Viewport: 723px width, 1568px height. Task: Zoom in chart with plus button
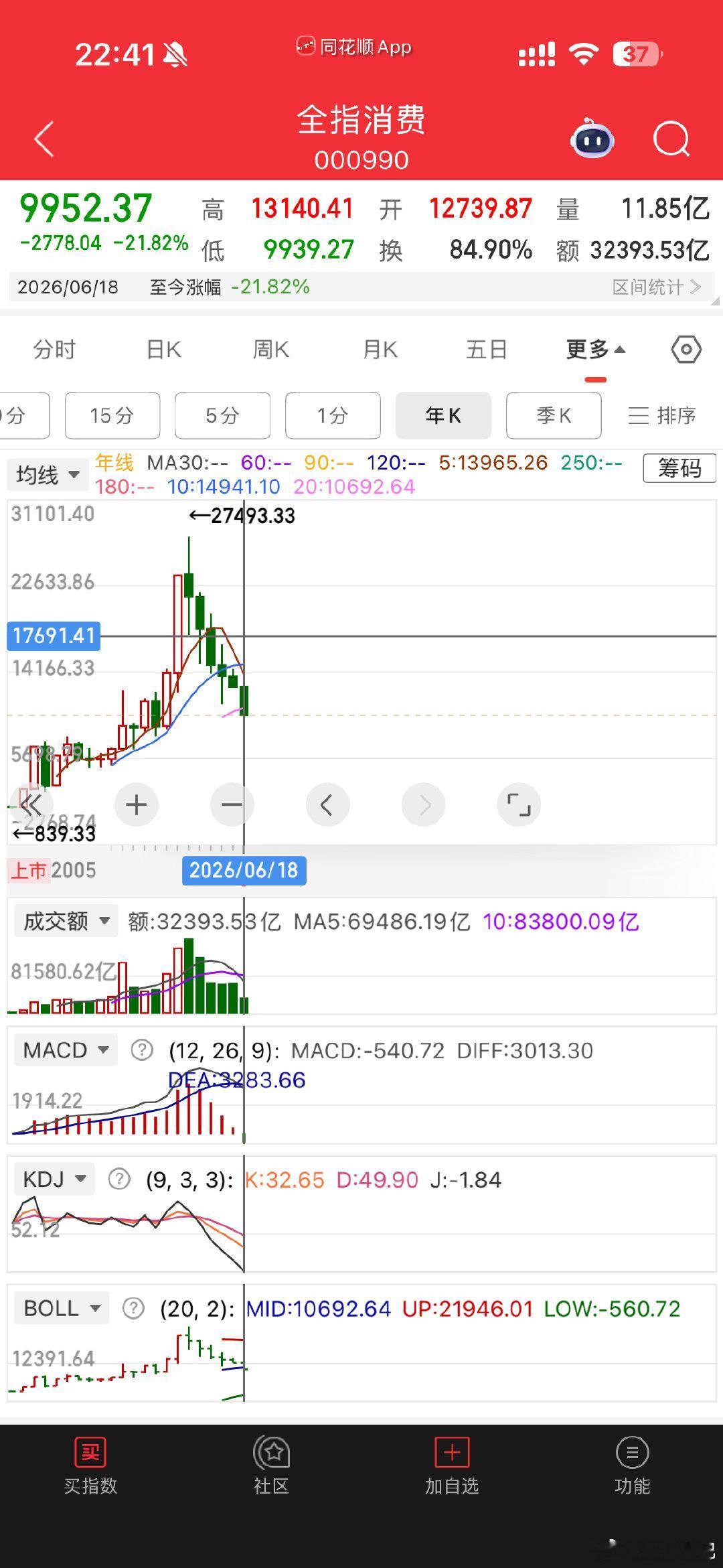(x=137, y=804)
